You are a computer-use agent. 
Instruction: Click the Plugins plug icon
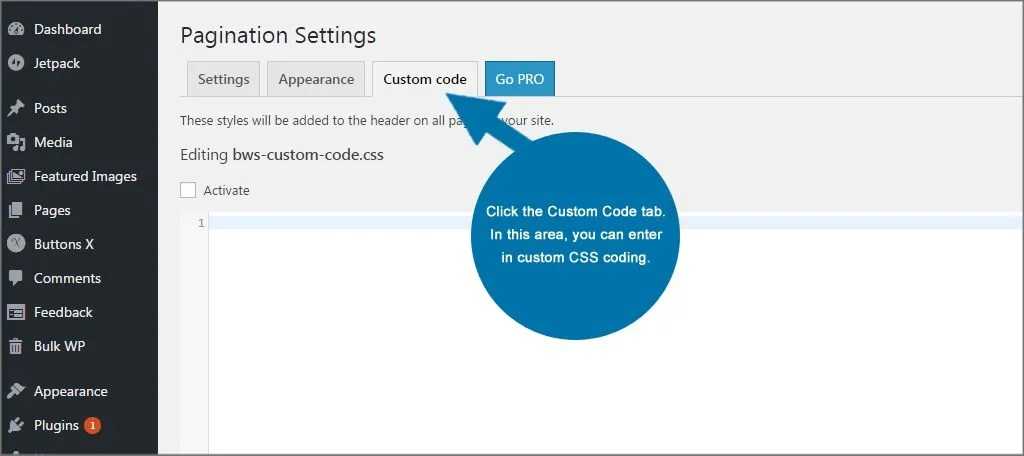pos(16,425)
